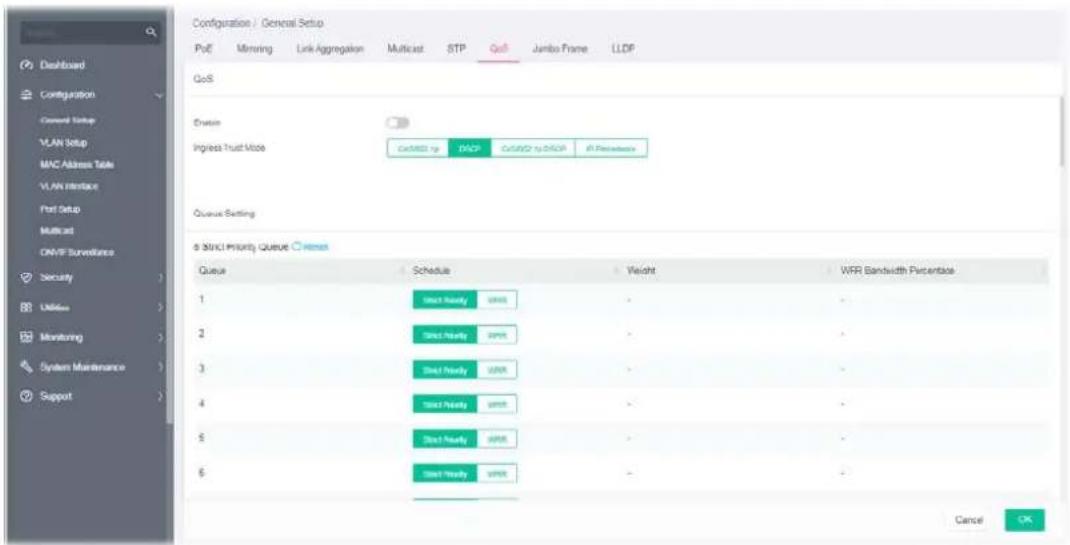
Task: Click the Schedule column header
Action: (x=431, y=271)
